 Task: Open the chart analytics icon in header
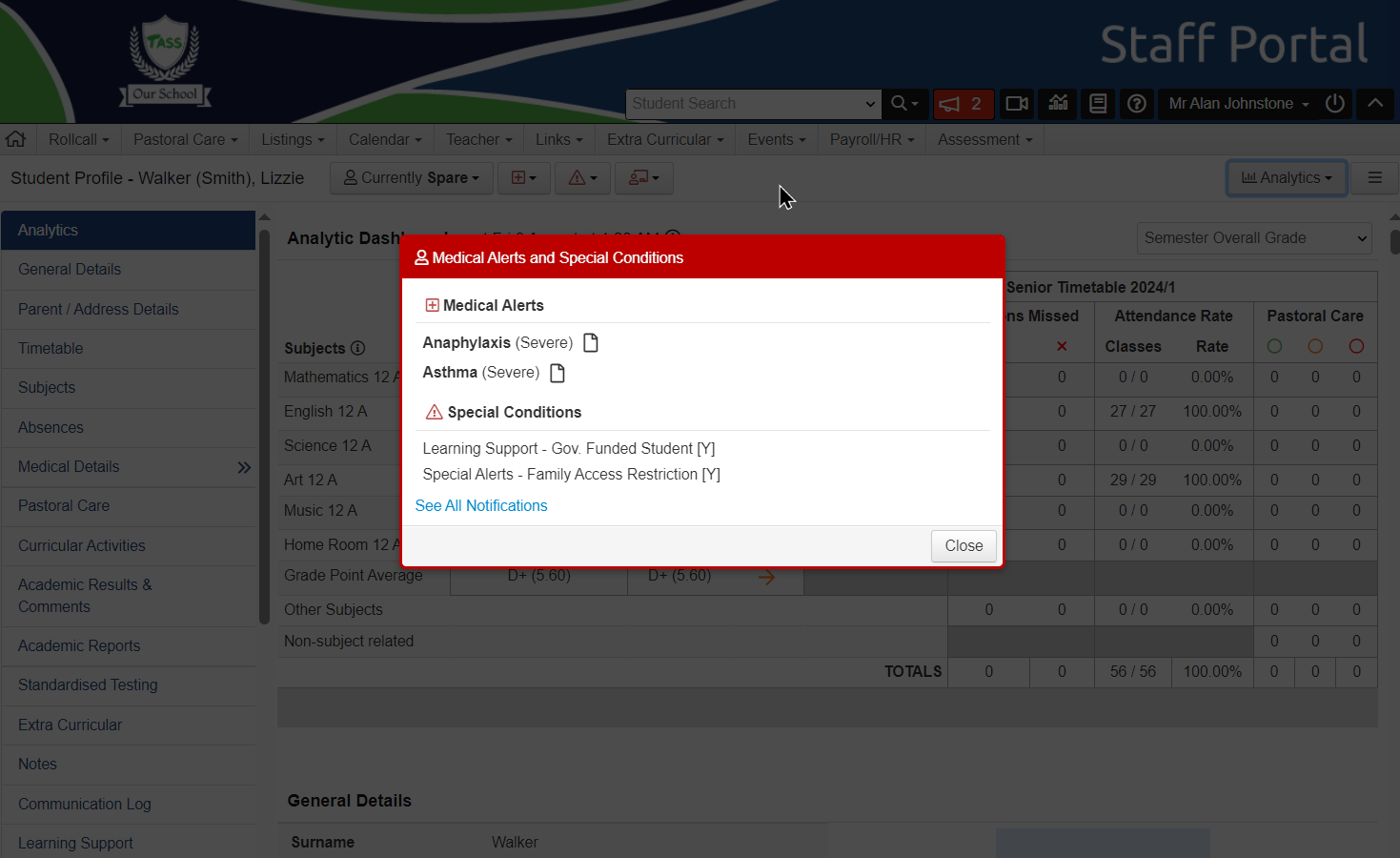[x=1058, y=104]
